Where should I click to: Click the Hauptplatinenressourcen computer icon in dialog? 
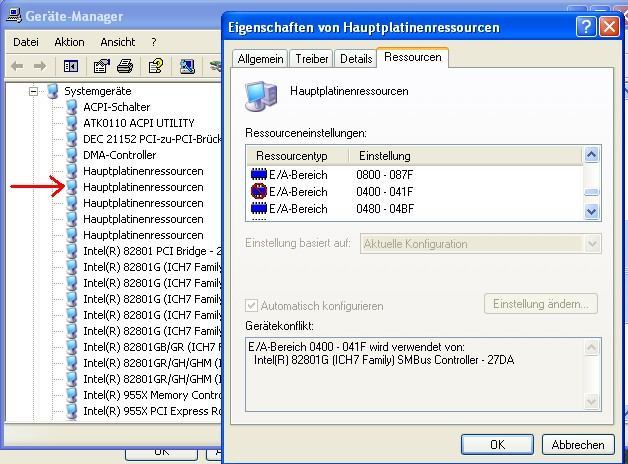pyautogui.click(x=261, y=96)
